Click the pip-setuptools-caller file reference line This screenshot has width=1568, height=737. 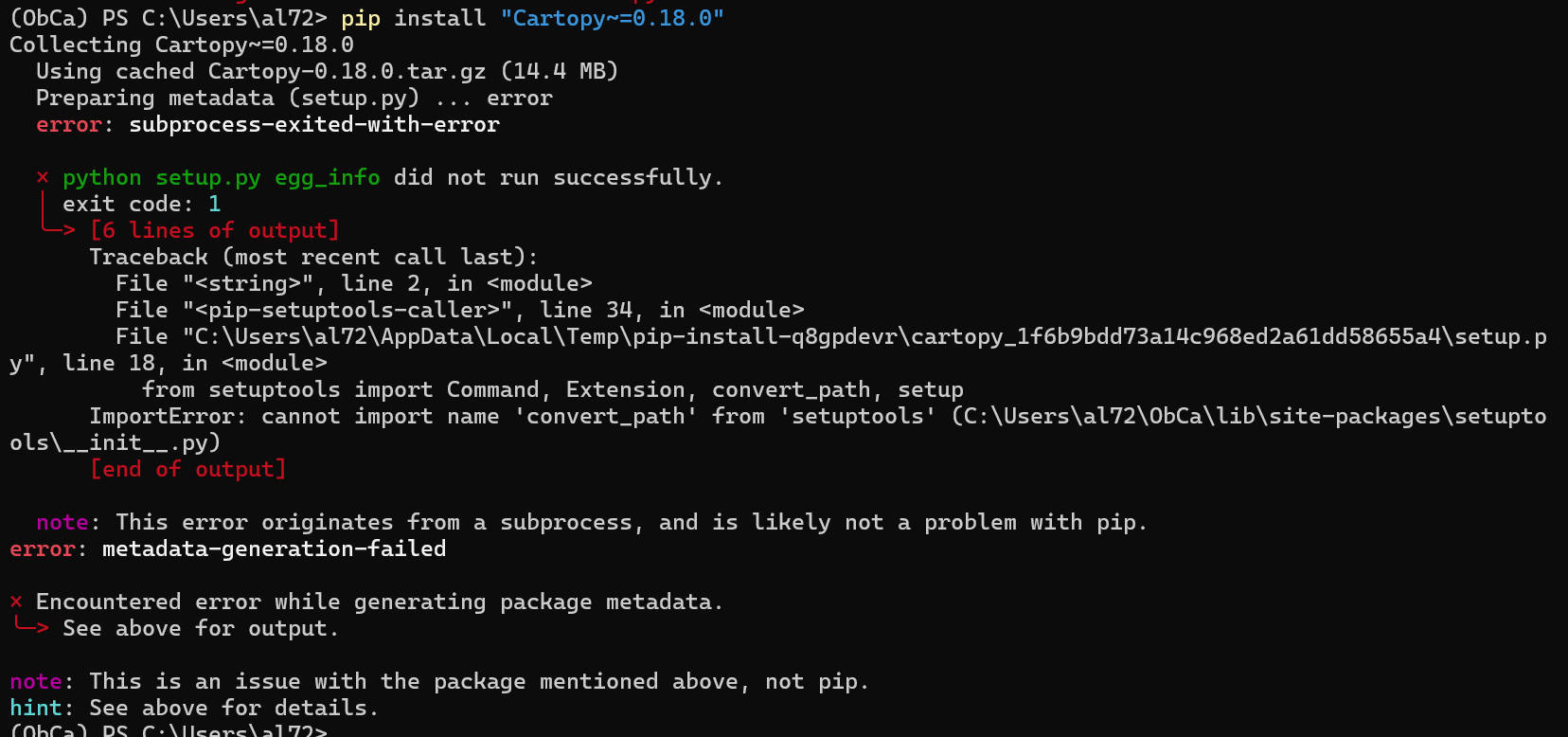460,310
